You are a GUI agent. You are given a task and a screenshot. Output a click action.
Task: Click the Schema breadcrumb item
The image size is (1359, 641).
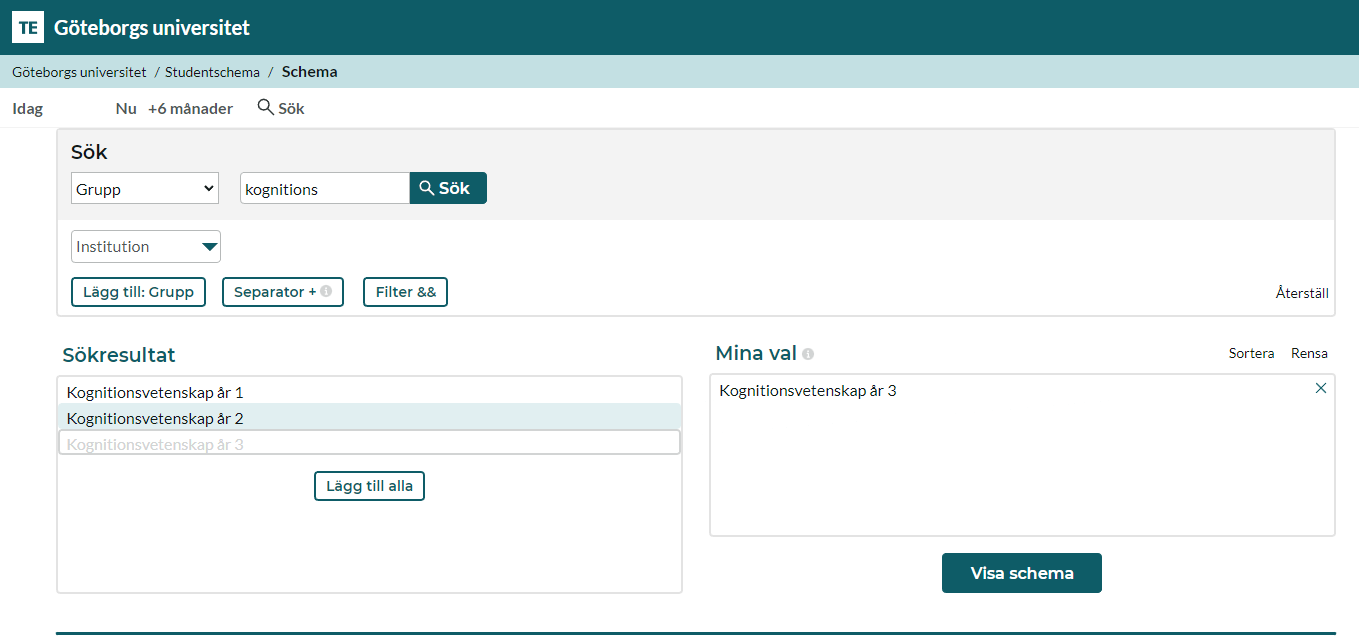click(310, 72)
